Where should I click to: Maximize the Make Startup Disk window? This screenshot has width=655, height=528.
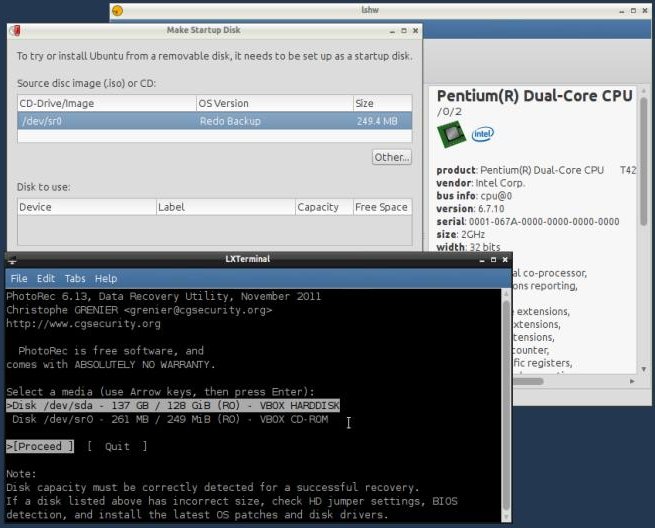[404, 30]
